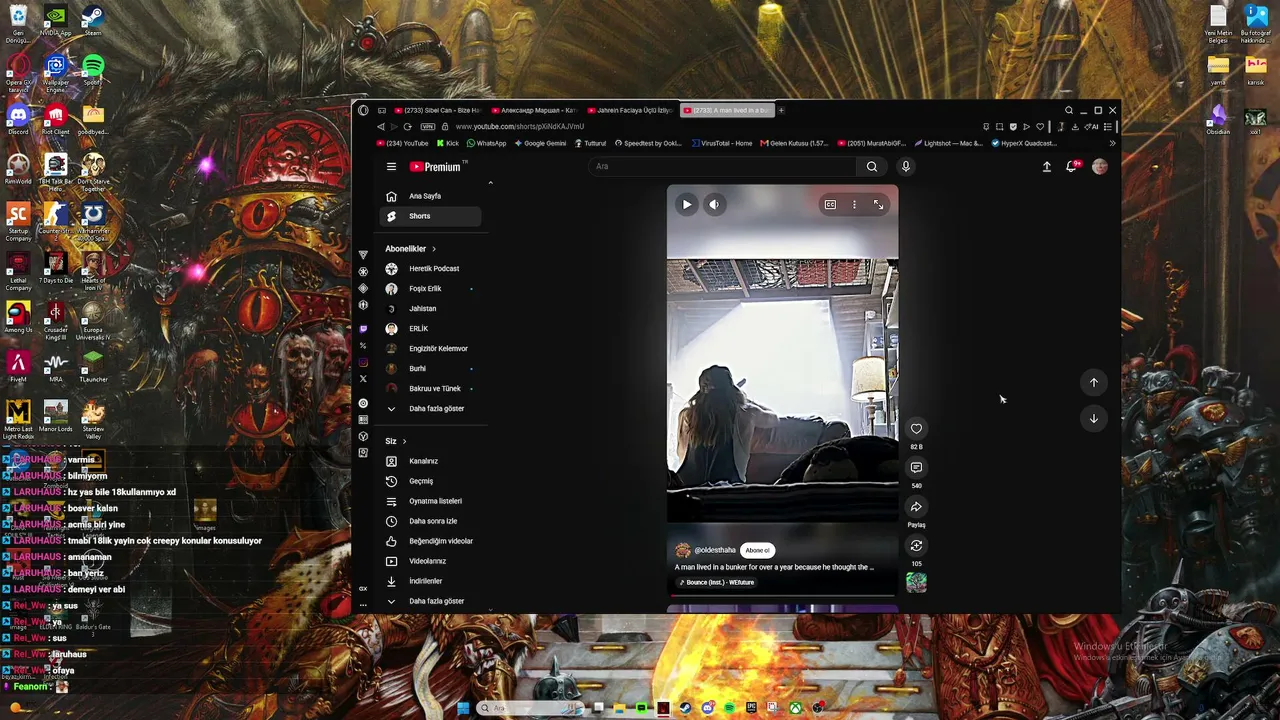Mute the Short's volume
The height and width of the screenshot is (720, 1280).
(x=714, y=204)
